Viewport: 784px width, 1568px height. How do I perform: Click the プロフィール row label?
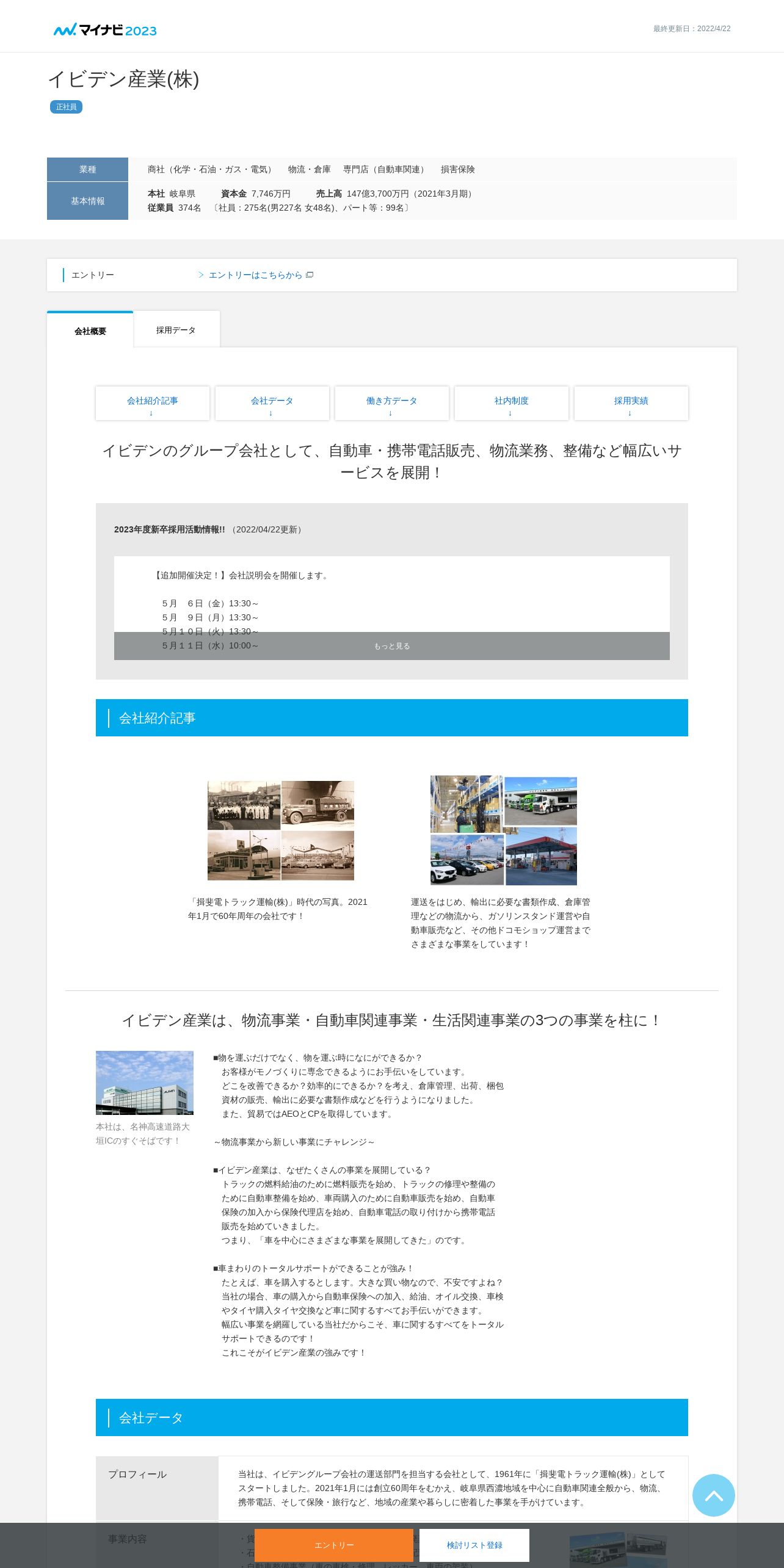(157, 1487)
